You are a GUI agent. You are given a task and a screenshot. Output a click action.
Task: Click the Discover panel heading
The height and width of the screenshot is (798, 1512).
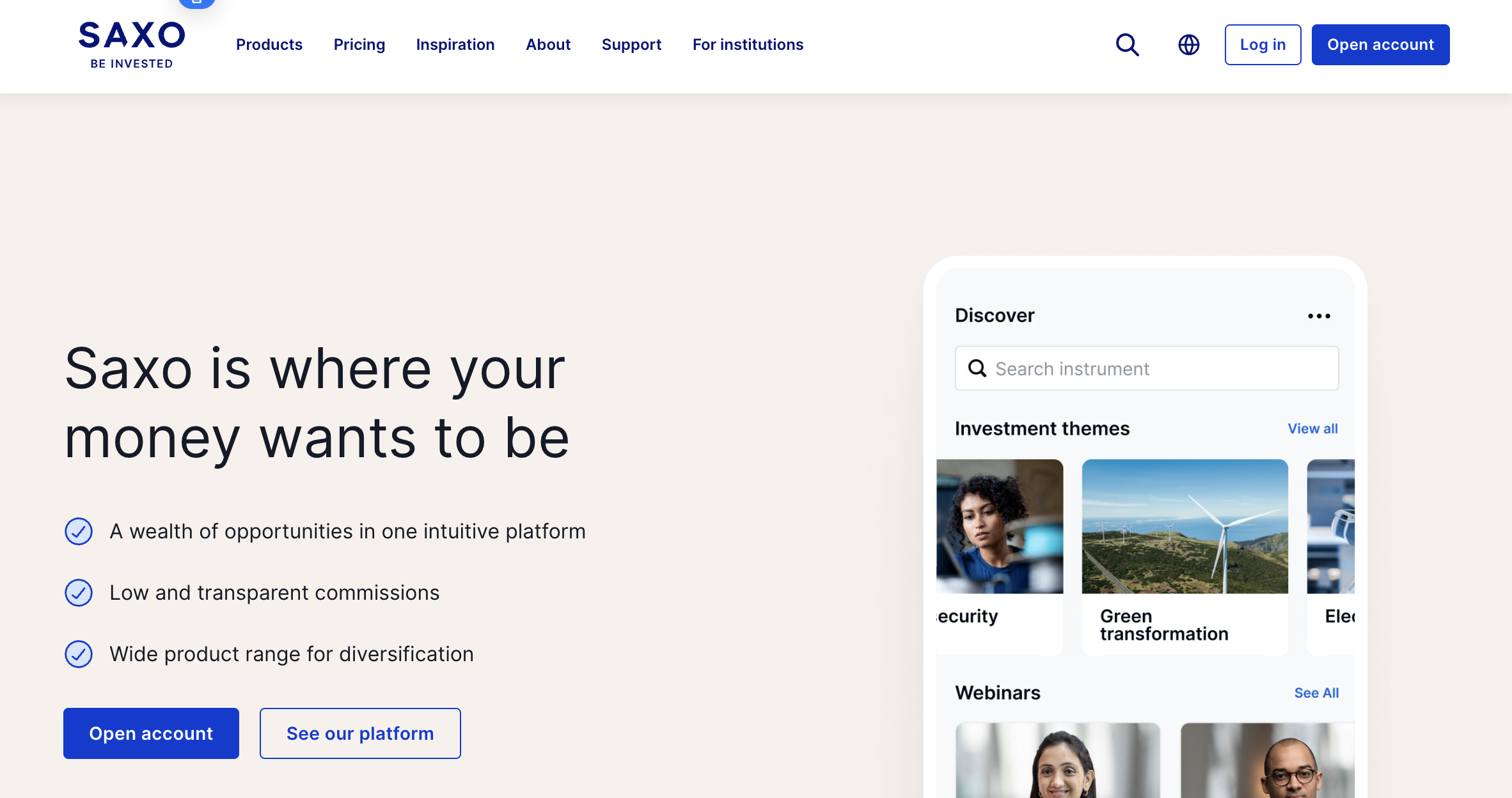coord(995,315)
